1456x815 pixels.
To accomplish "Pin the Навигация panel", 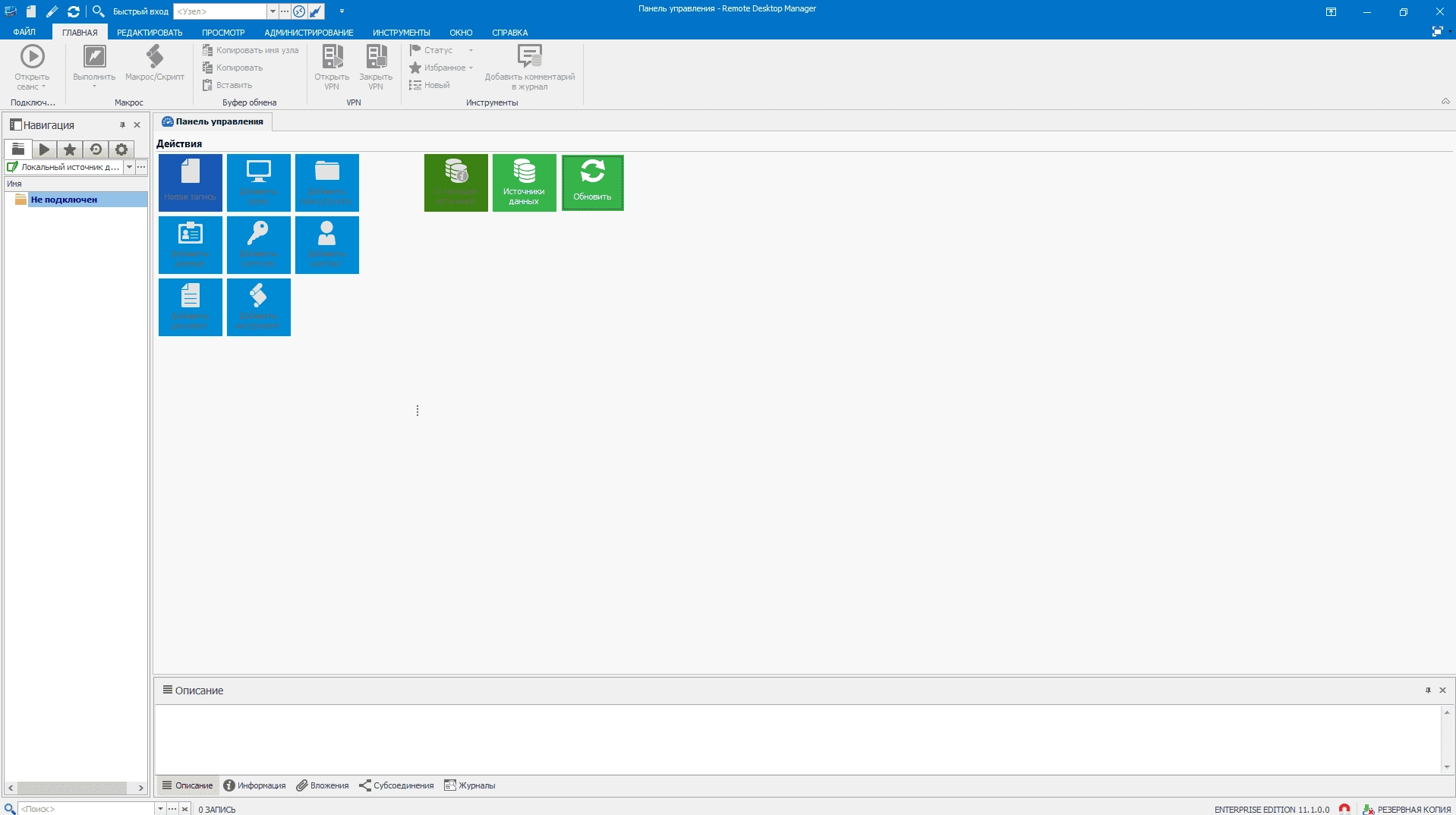I will [122, 125].
